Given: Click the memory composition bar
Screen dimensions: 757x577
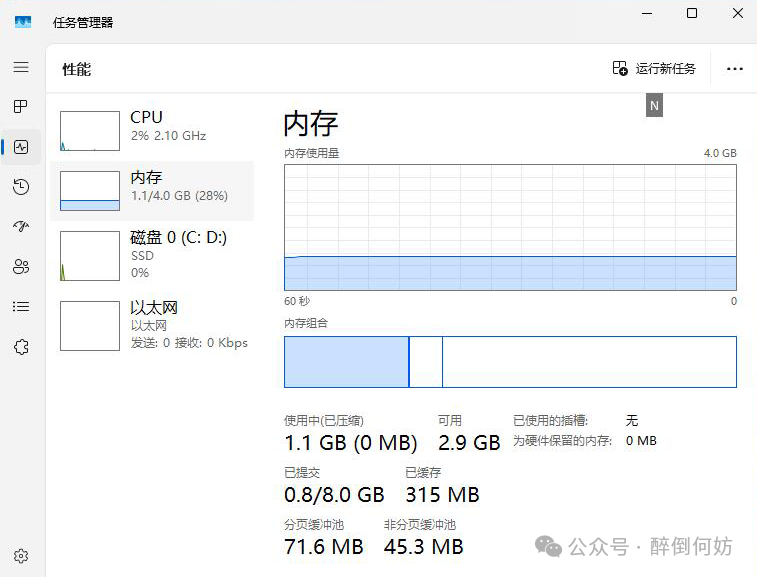Looking at the screenshot, I should tap(510, 362).
